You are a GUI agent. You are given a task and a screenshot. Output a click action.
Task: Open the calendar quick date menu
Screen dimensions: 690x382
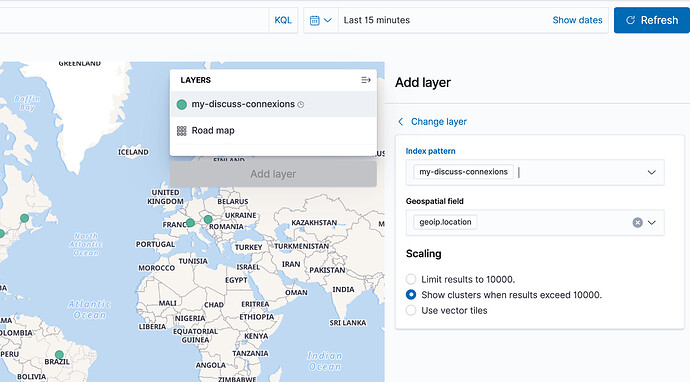320,20
